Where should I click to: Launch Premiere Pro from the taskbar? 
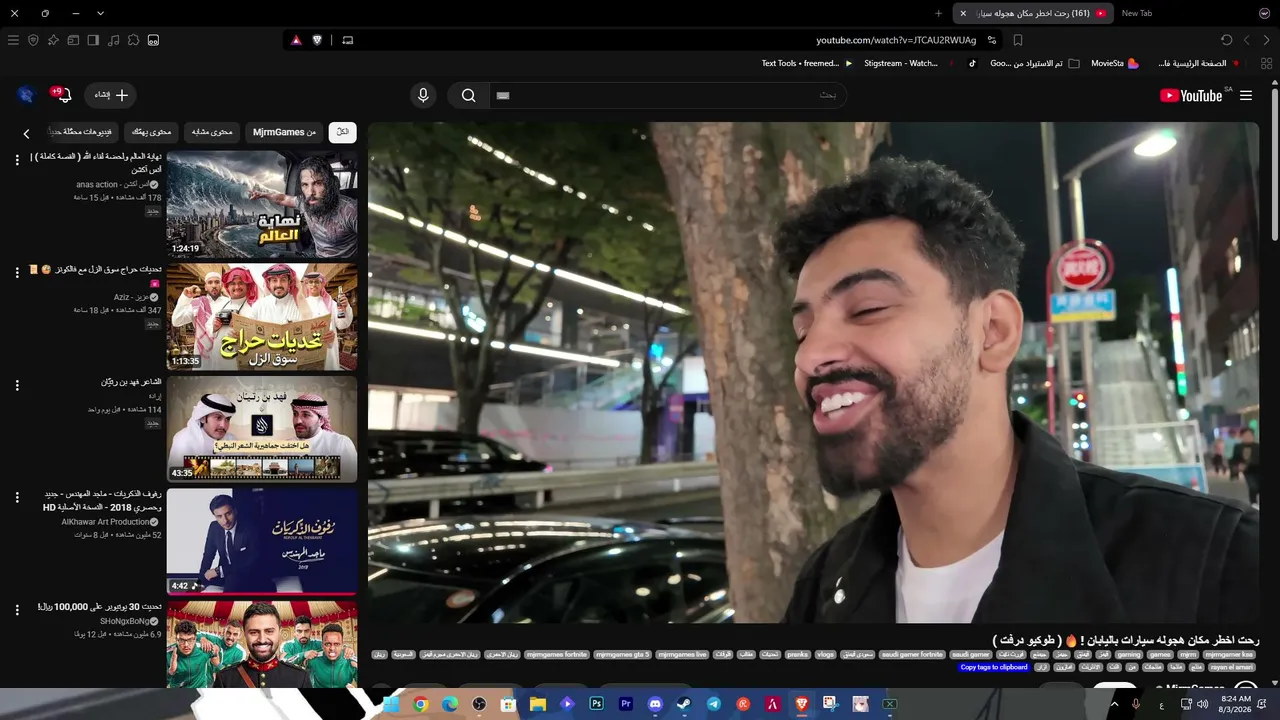(x=626, y=704)
